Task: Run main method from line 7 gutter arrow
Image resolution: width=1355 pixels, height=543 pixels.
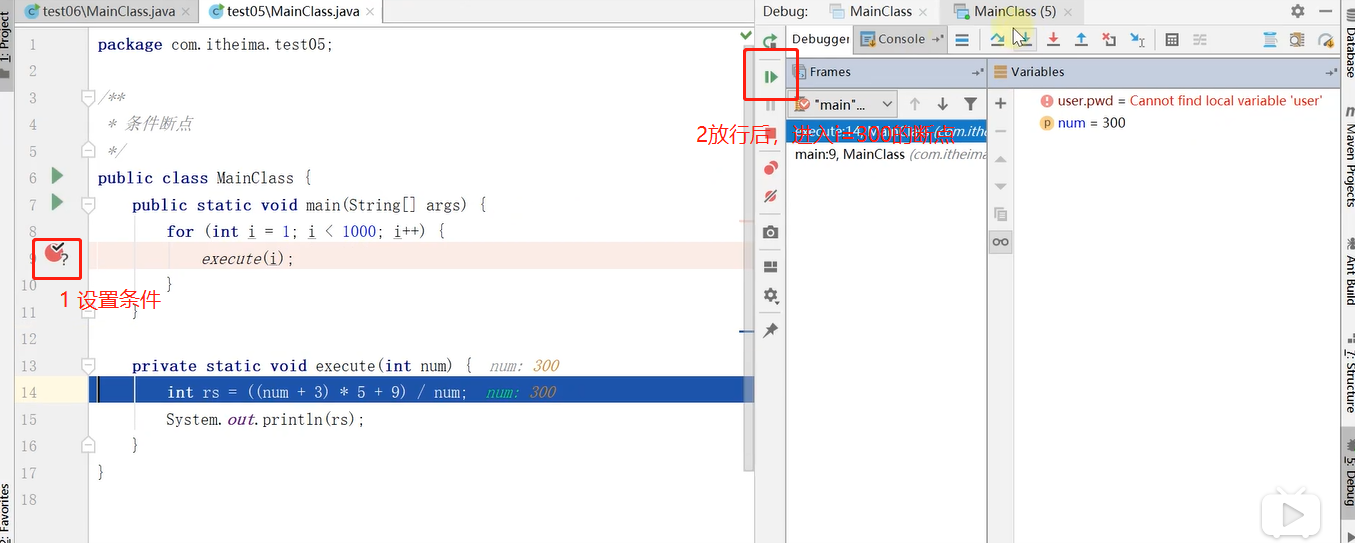Action: point(57,203)
